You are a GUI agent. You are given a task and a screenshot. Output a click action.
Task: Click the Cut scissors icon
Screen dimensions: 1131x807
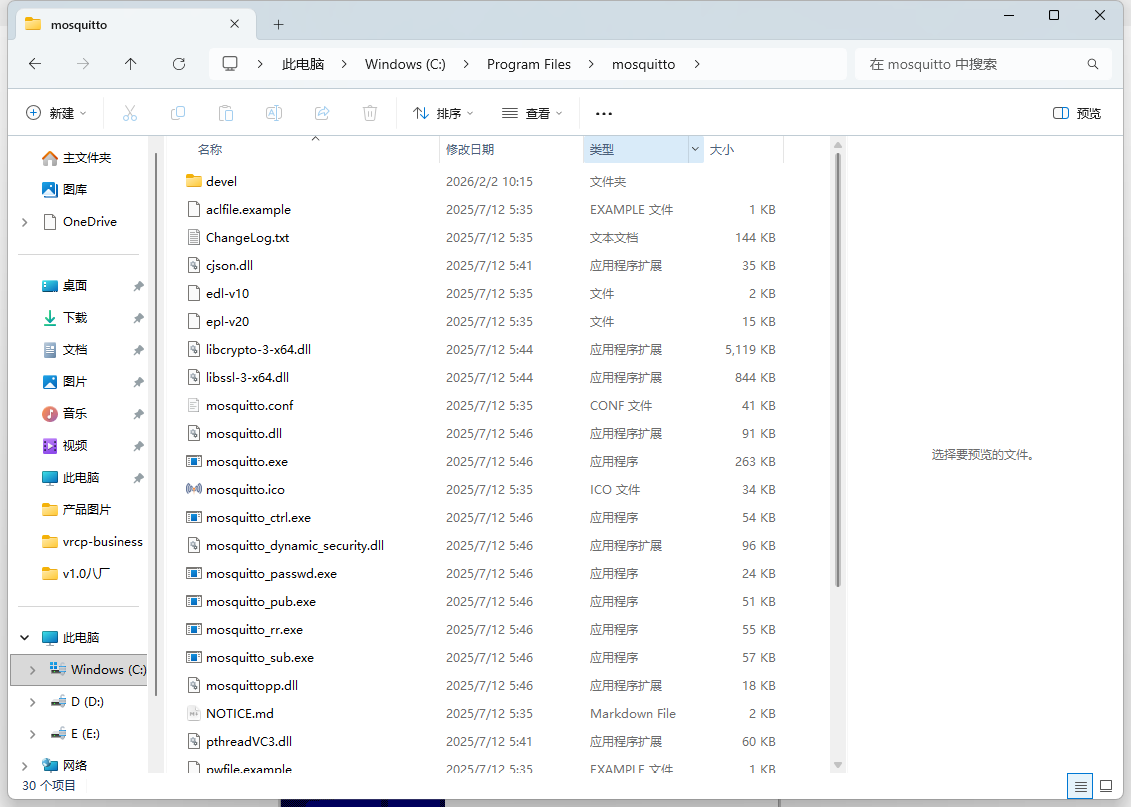130,113
